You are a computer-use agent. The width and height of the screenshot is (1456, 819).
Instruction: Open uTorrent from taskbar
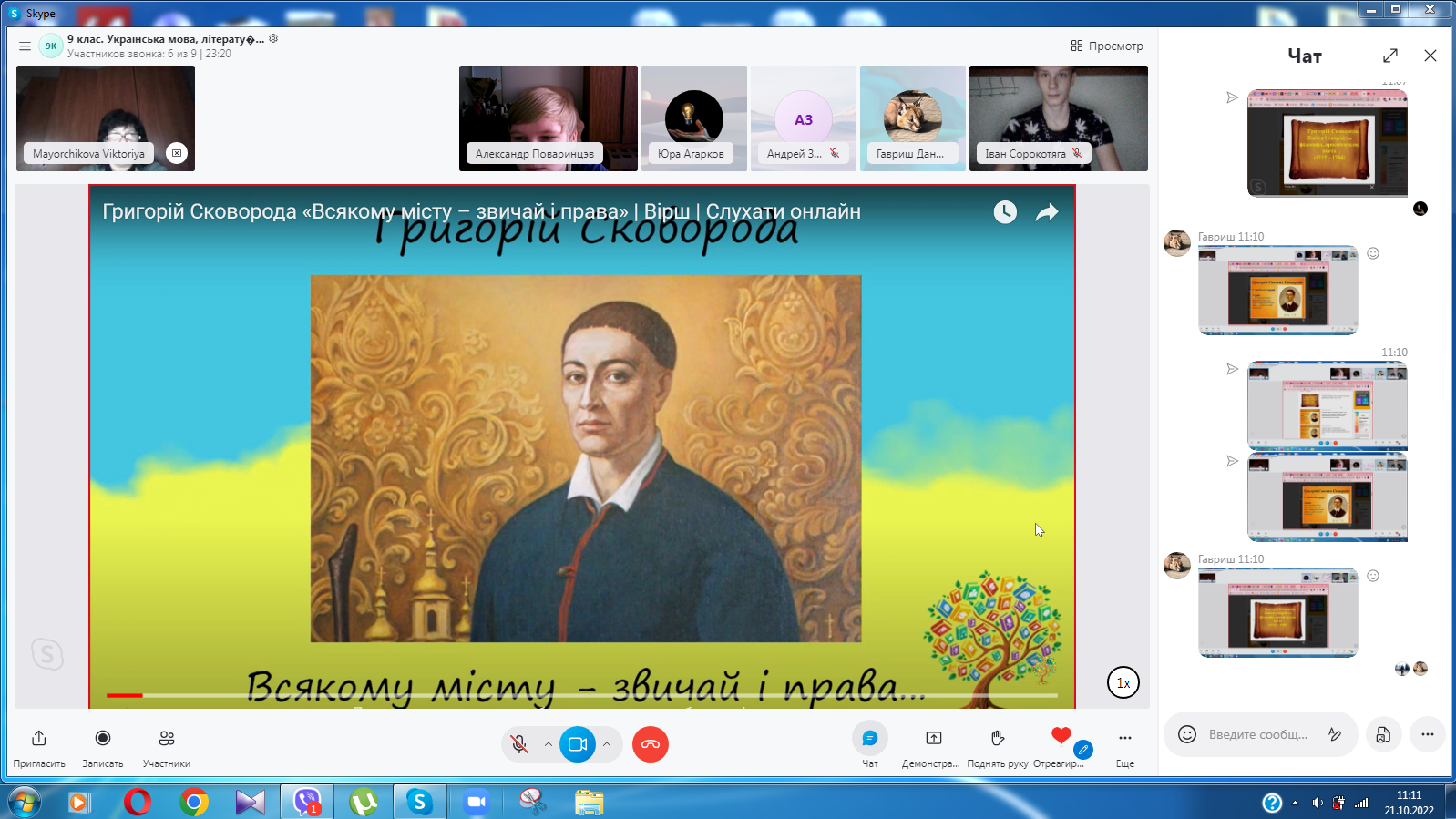point(364,802)
